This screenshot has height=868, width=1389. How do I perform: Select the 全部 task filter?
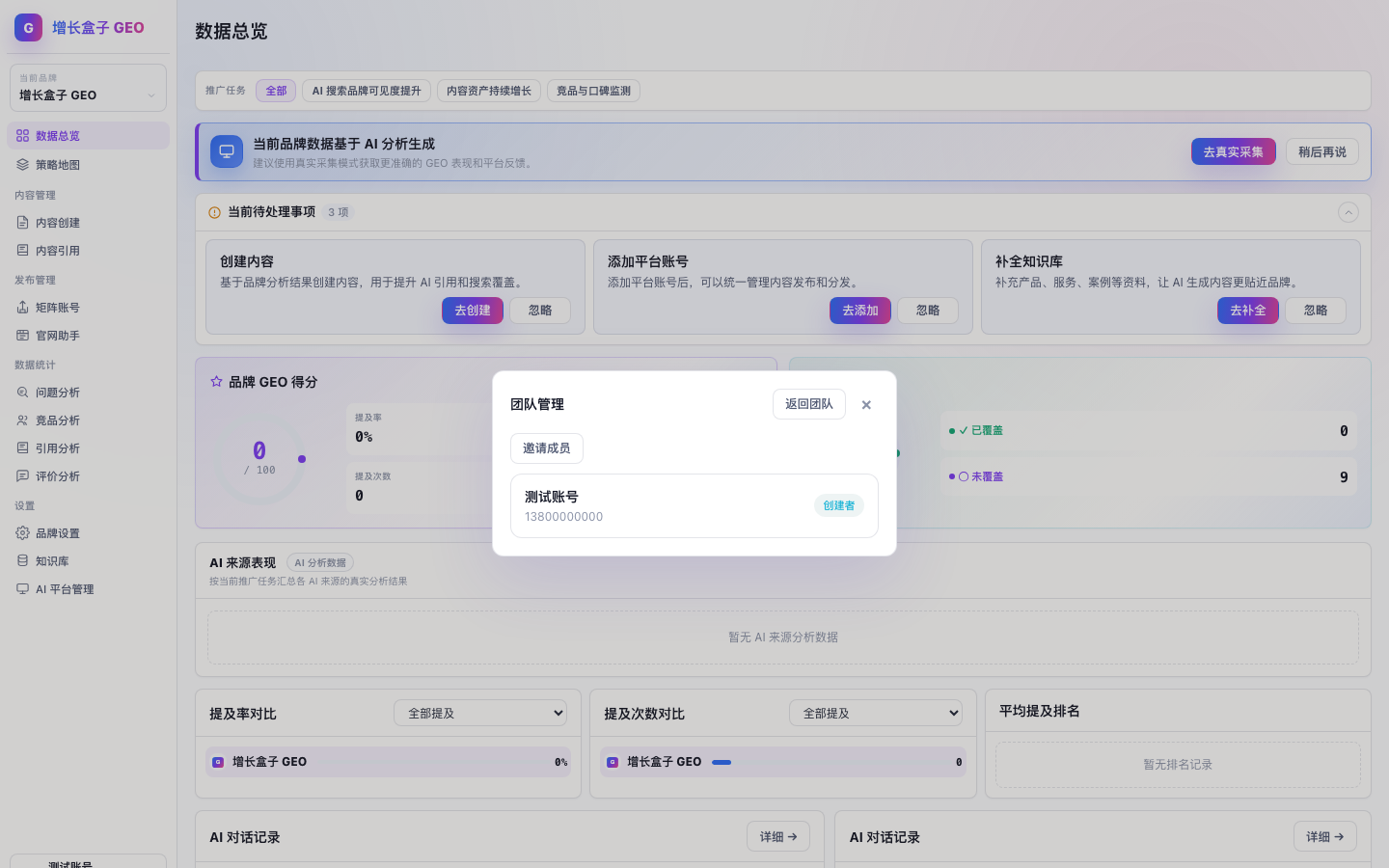click(276, 91)
